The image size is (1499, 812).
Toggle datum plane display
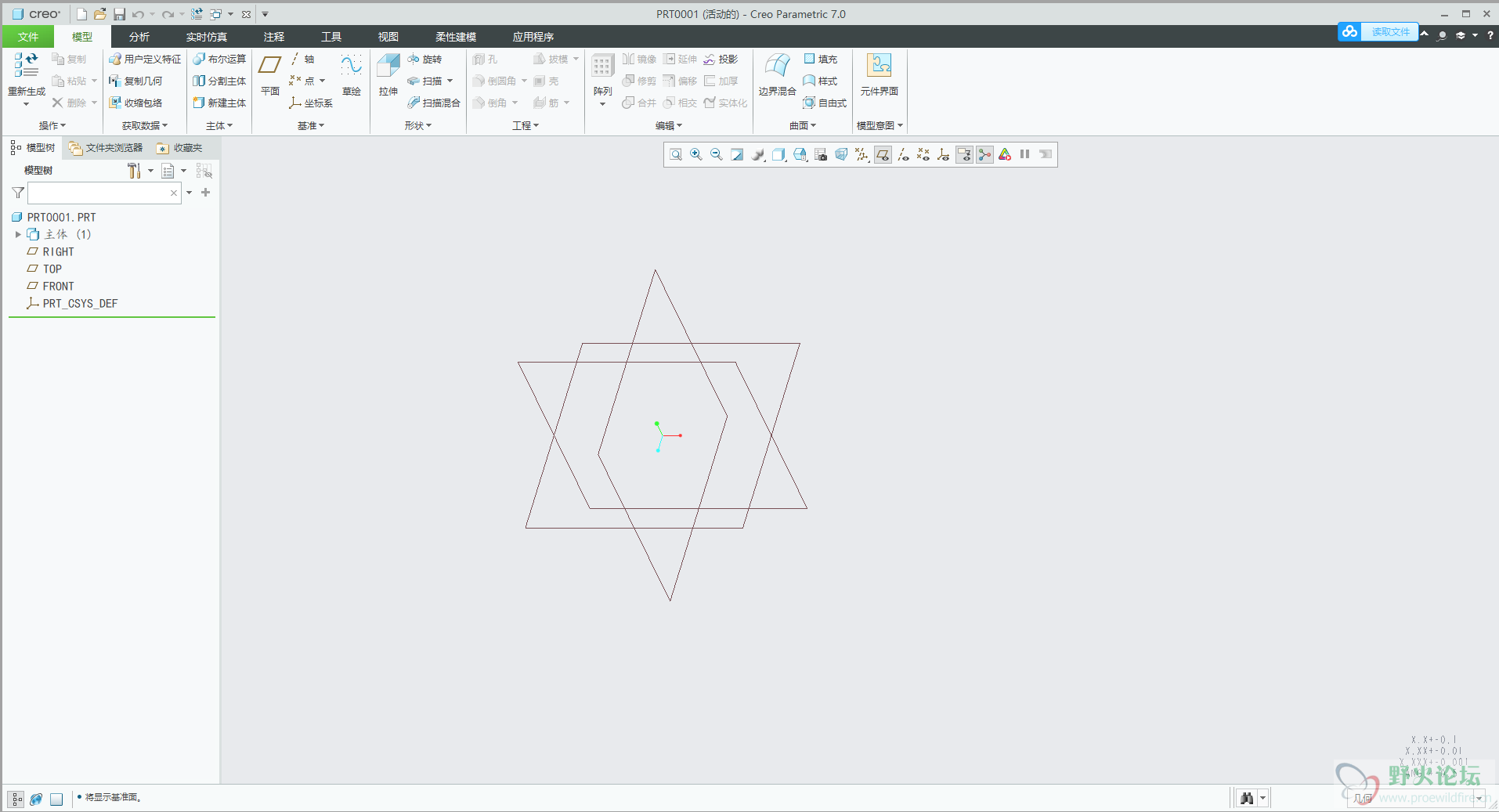click(883, 155)
